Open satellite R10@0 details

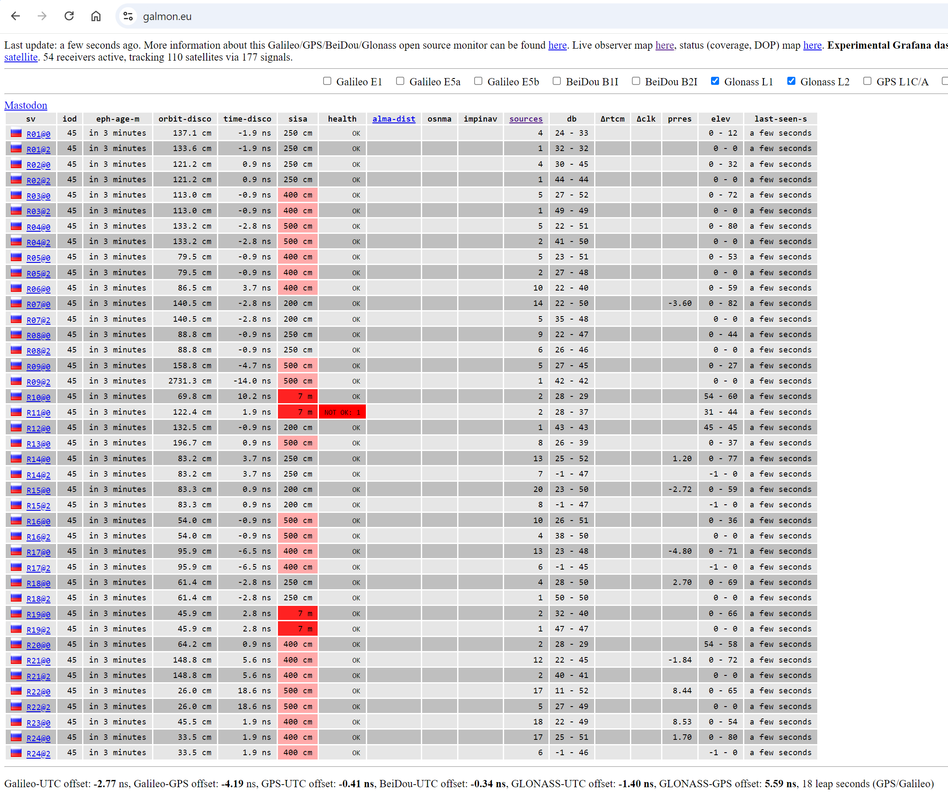click(x=39, y=397)
